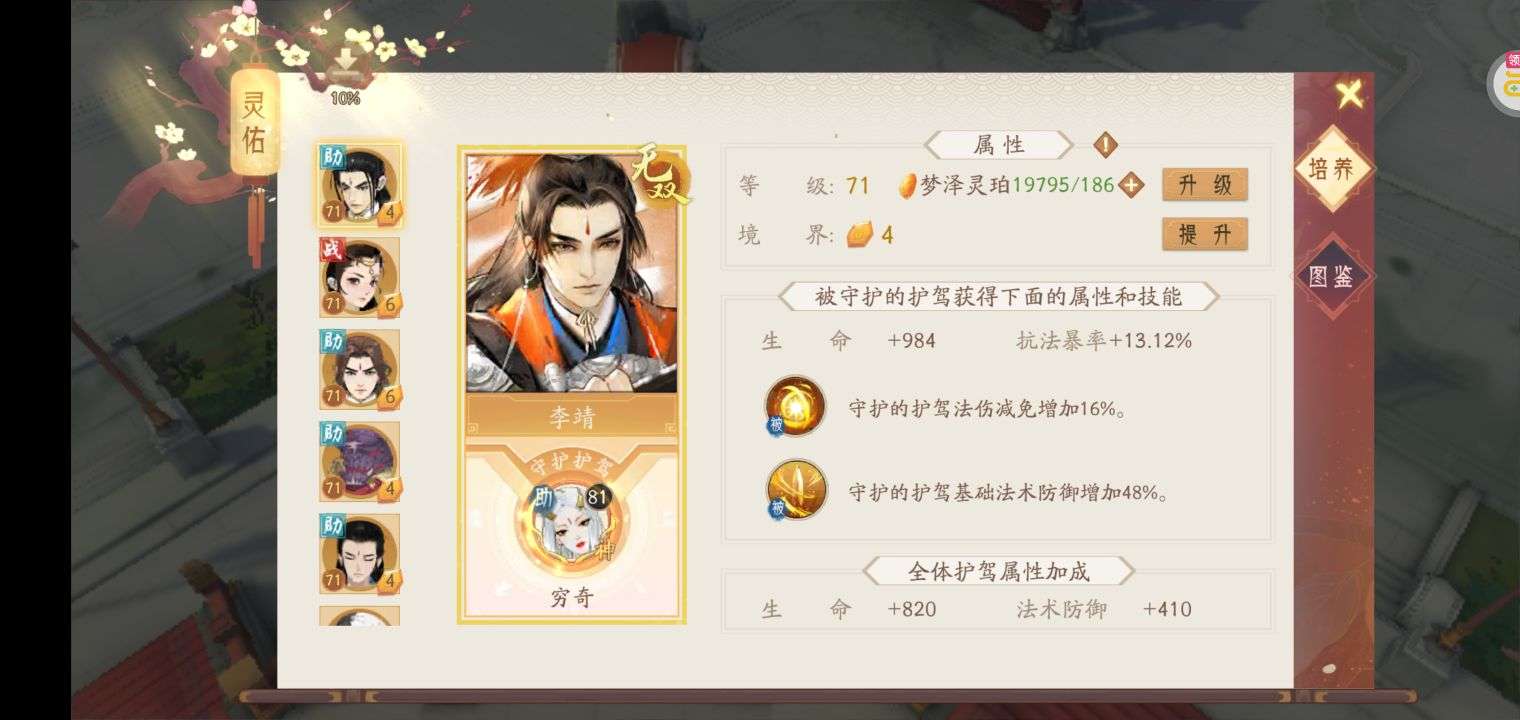Click the golden sword skill icon
The height and width of the screenshot is (720, 1520).
tap(796, 490)
